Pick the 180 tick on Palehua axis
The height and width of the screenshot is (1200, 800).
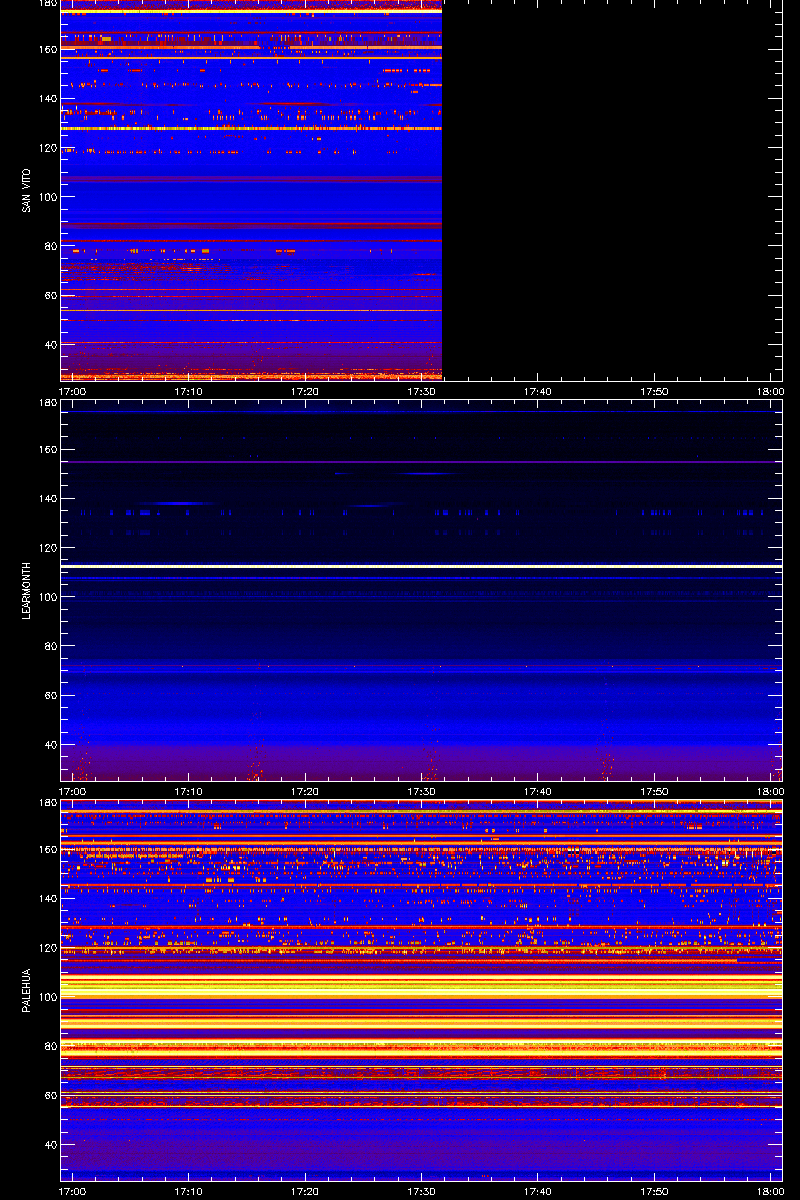47,803
